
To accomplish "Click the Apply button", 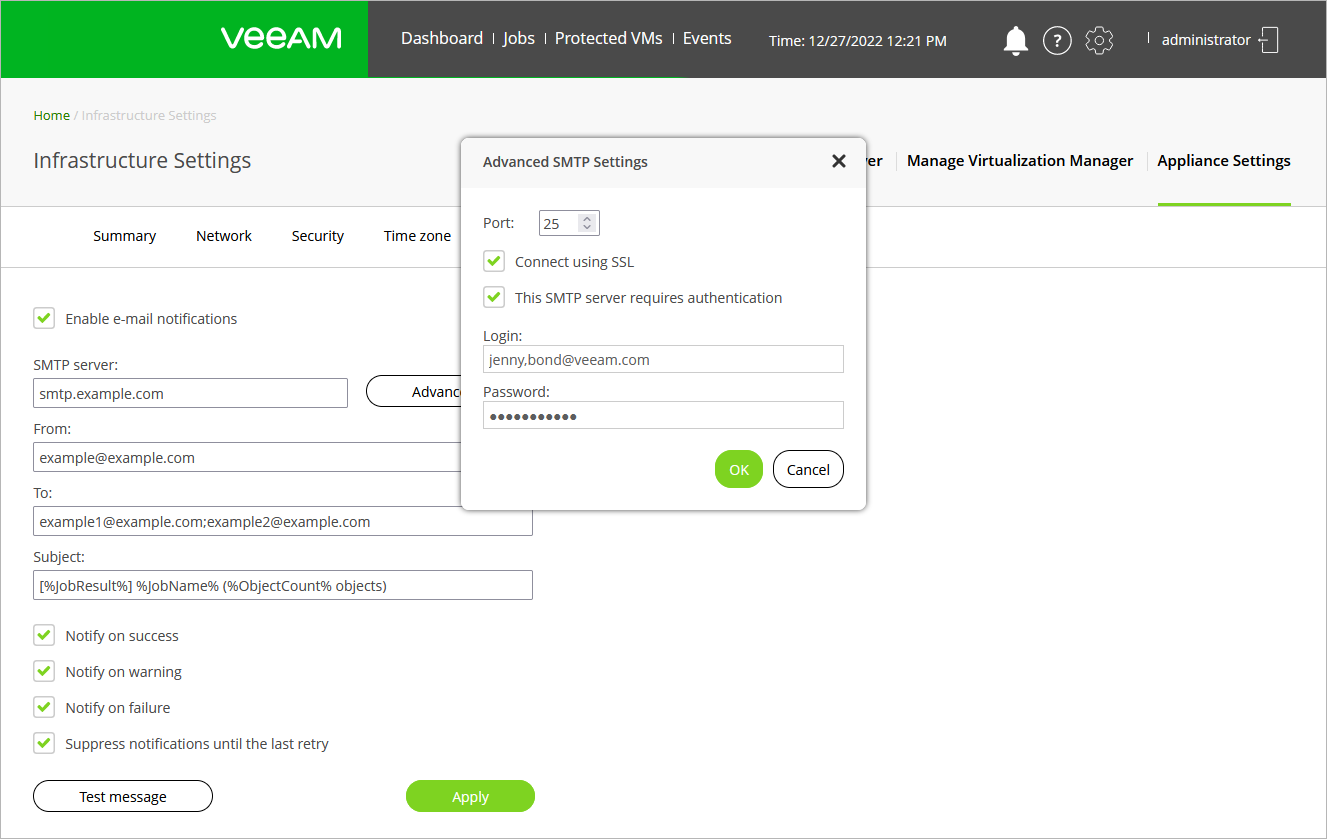I will (470, 796).
